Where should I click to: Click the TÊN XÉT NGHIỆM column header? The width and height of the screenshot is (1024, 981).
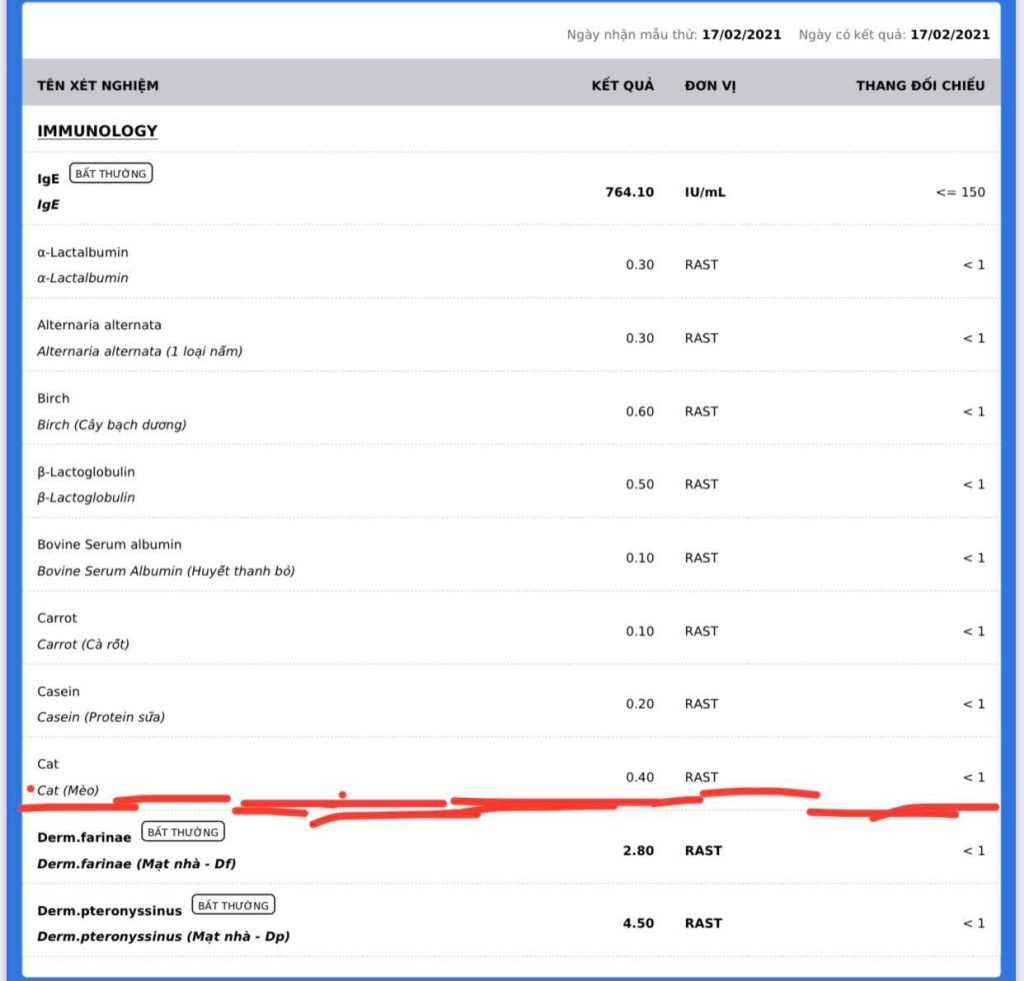[x=98, y=85]
